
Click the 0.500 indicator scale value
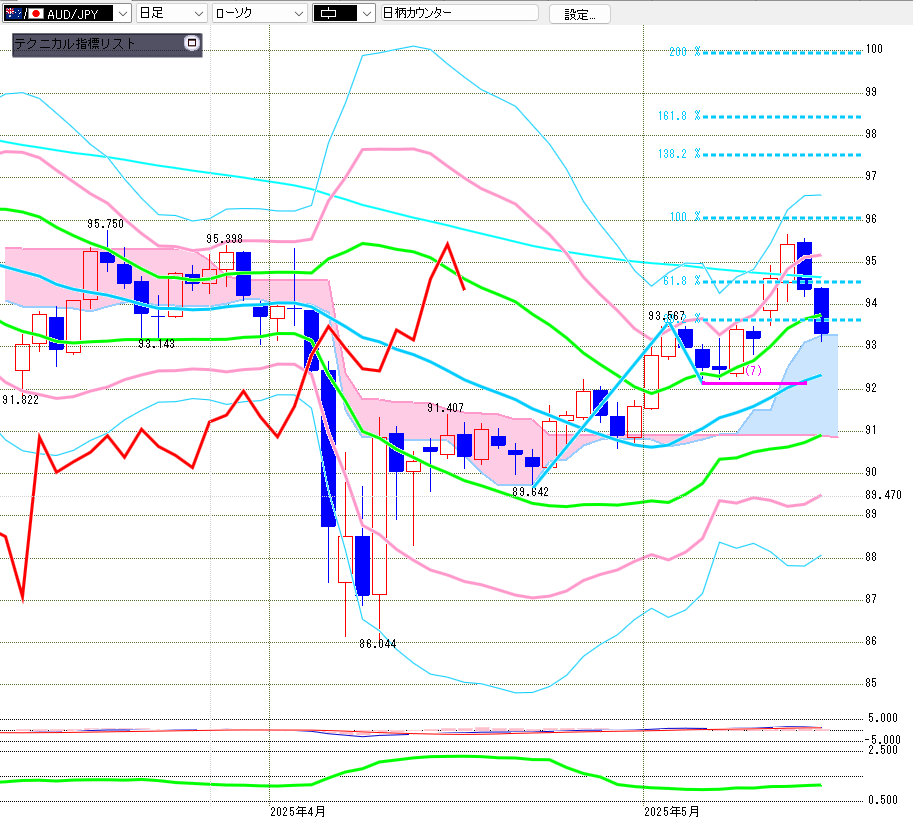883,800
